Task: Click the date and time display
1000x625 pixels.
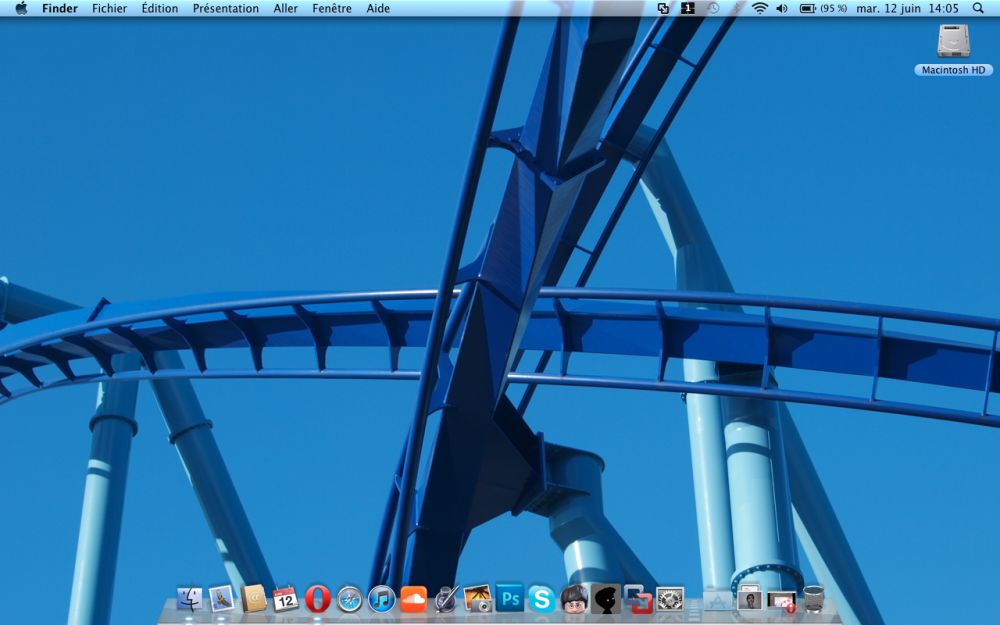Action: point(907,8)
